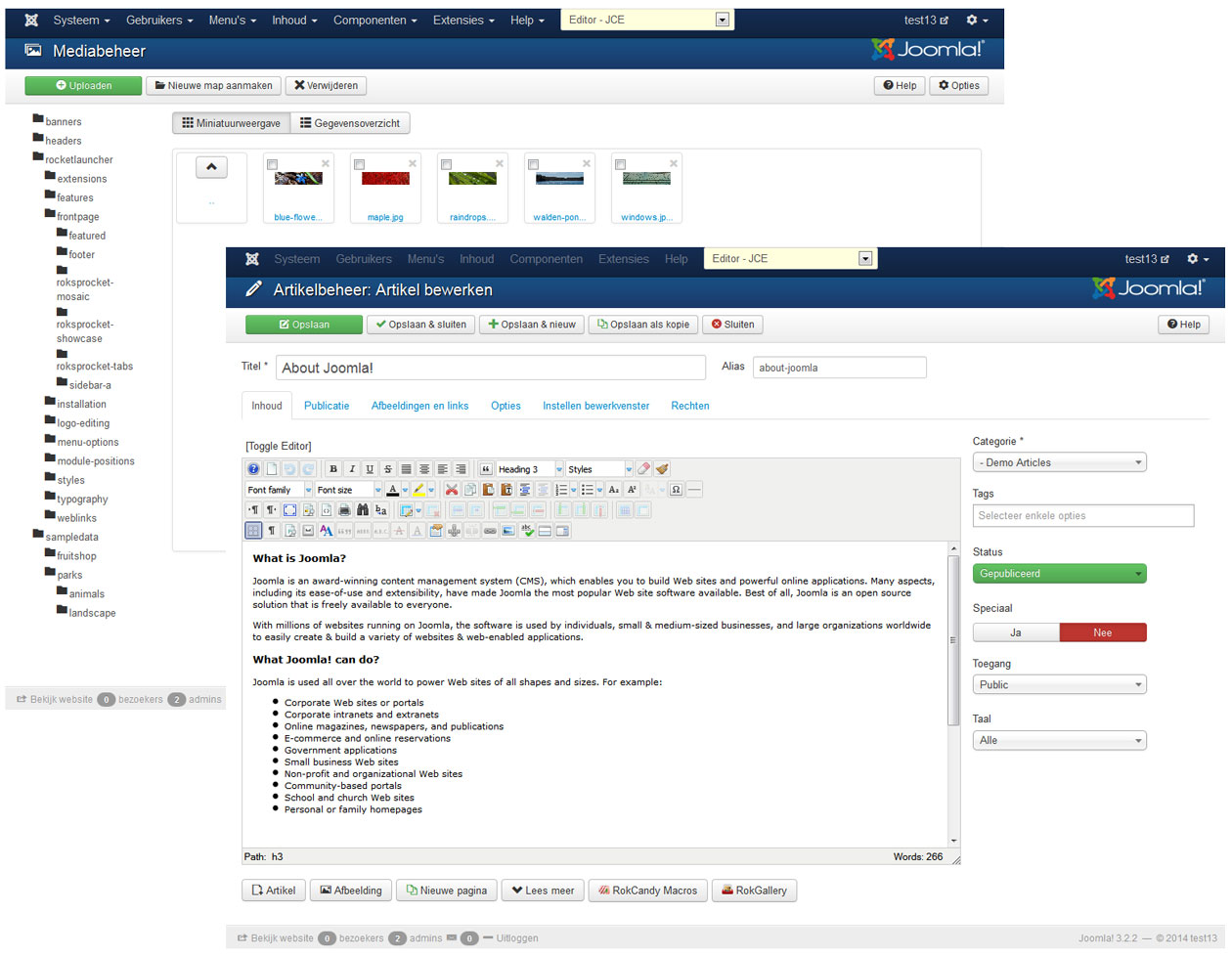Insert a horizontal rule line

tap(694, 490)
